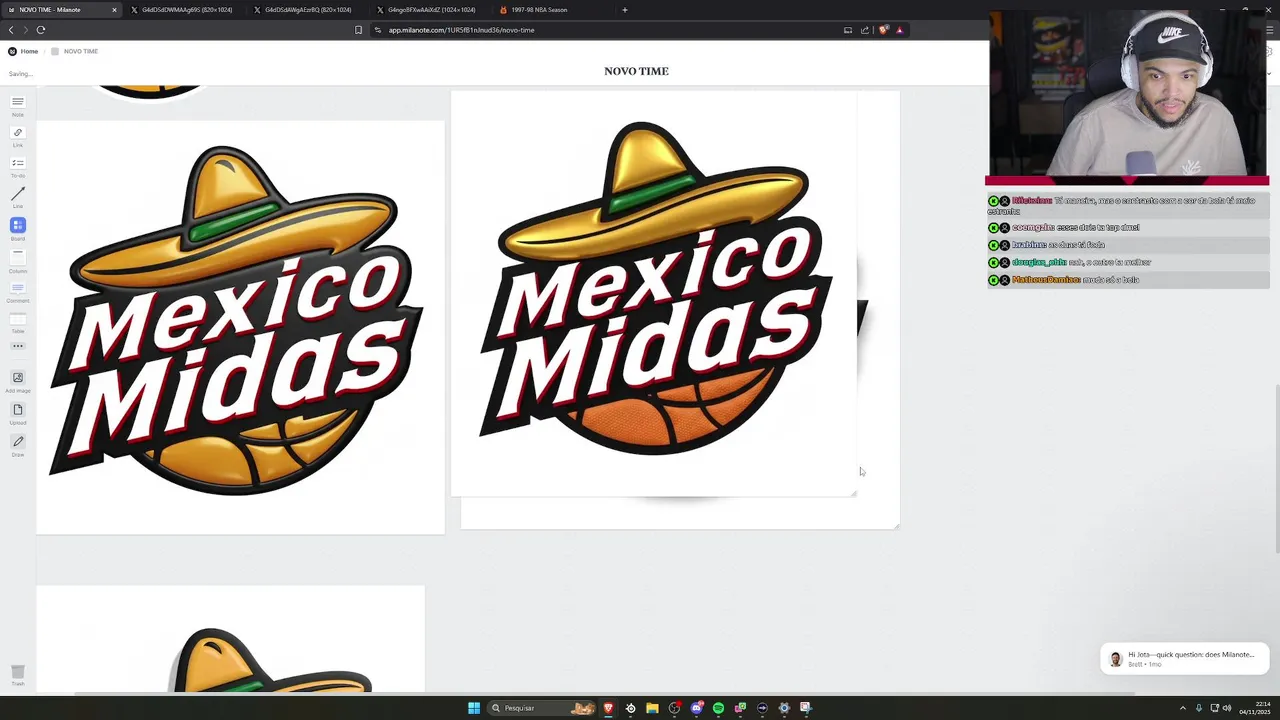Open File Explorer from taskbar
Image resolution: width=1280 pixels, height=720 pixels.
pos(652,708)
